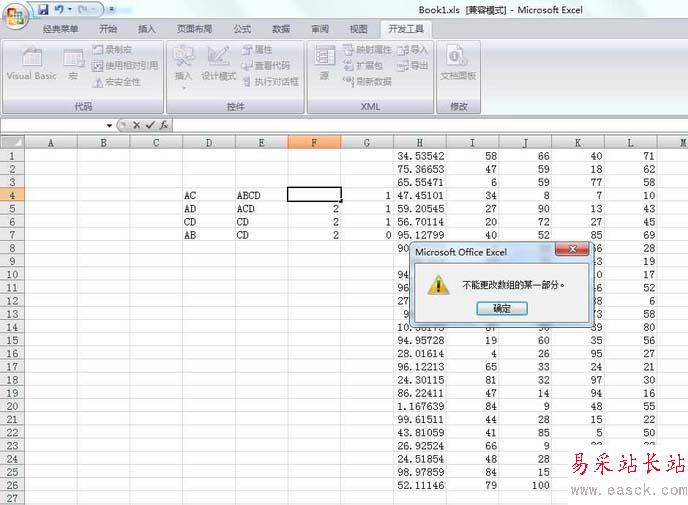The image size is (688, 505).
Task: Toggle Design Mode (设计模式)
Action: click(x=219, y=64)
